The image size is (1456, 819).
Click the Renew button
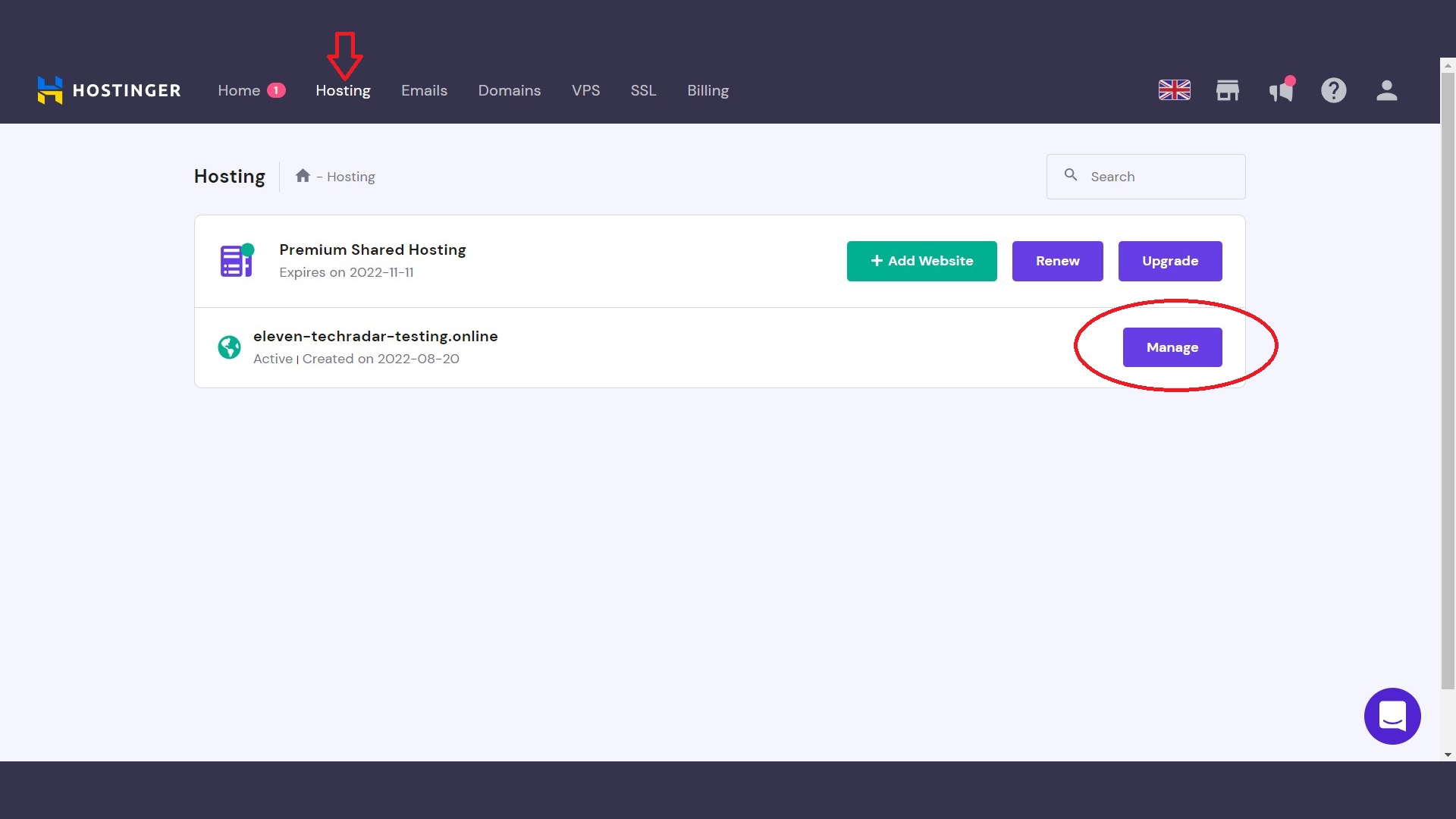pyautogui.click(x=1057, y=261)
